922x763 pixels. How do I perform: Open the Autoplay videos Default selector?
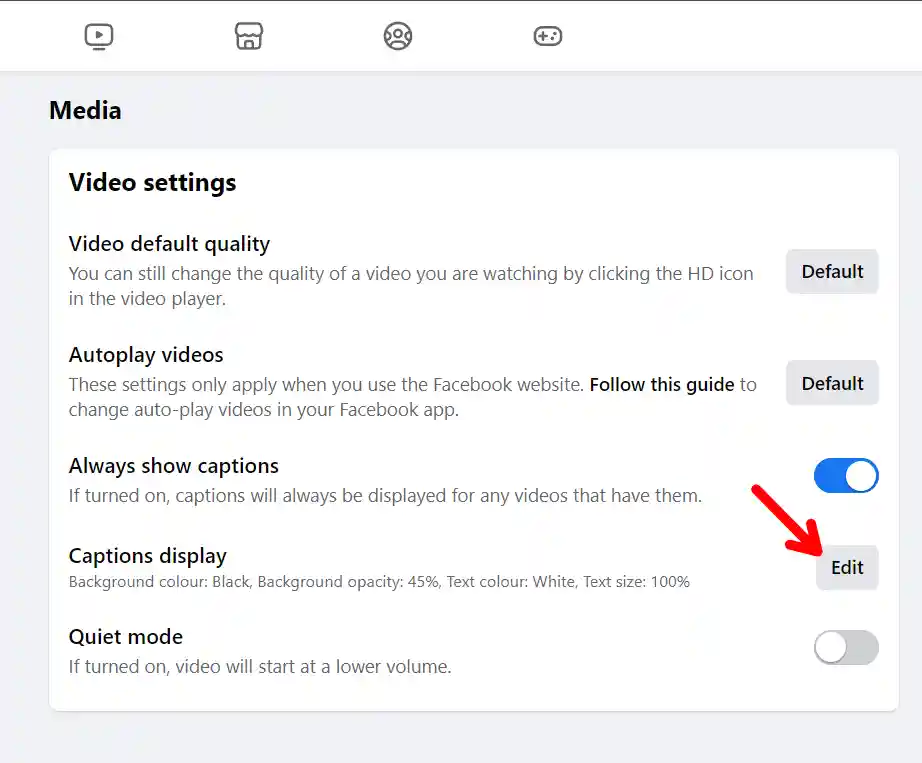point(832,382)
